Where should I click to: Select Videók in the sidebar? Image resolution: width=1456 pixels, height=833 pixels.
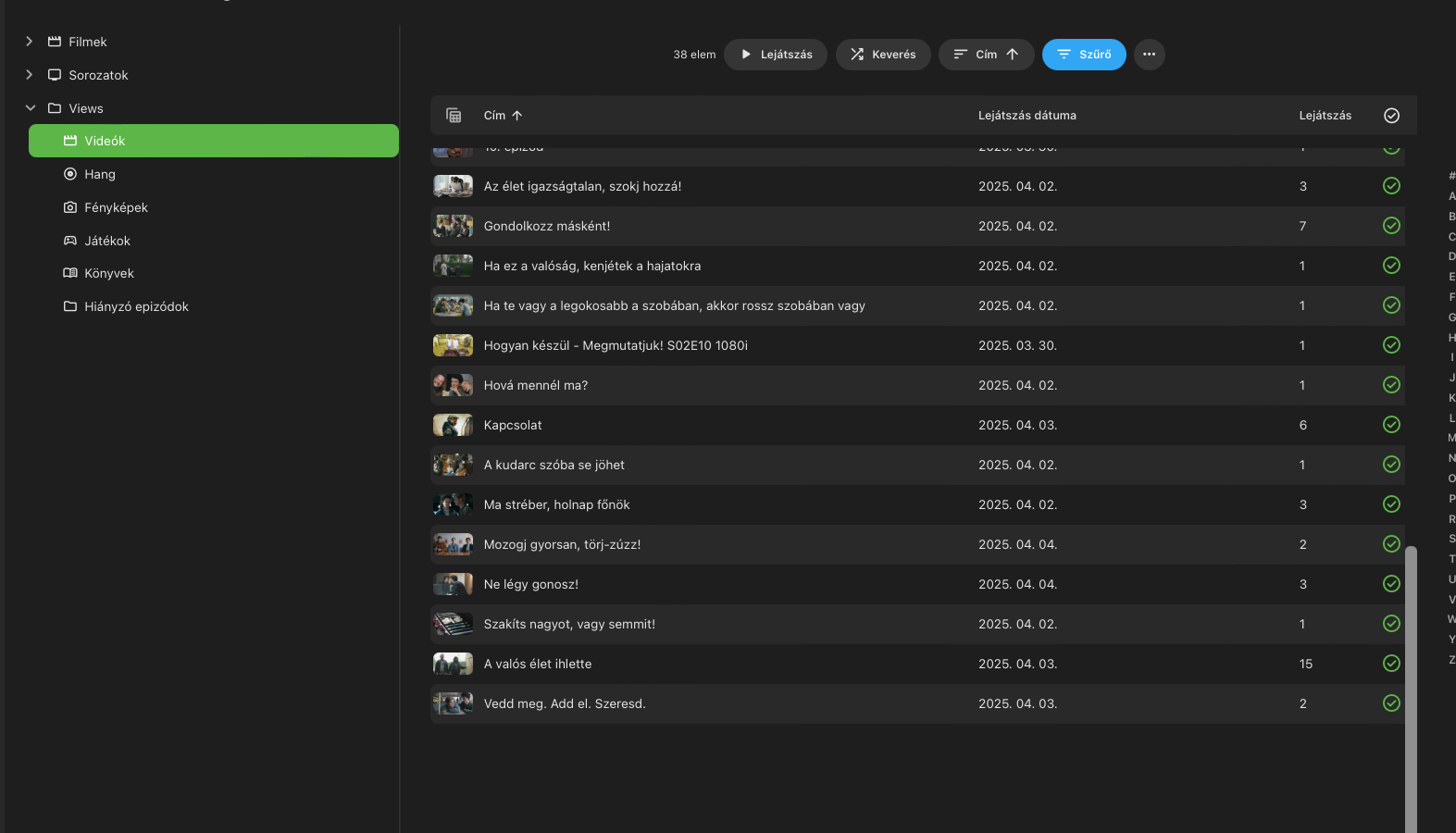tap(213, 141)
